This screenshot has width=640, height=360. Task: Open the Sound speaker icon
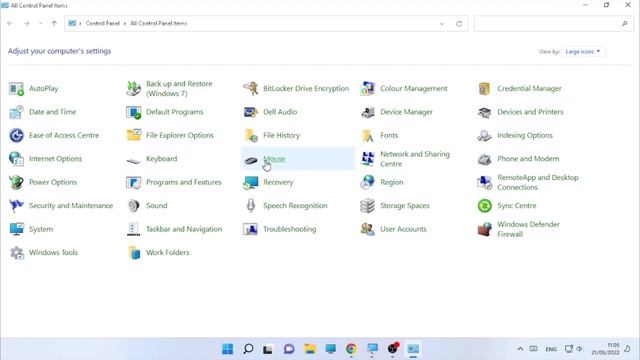[x=133, y=205]
